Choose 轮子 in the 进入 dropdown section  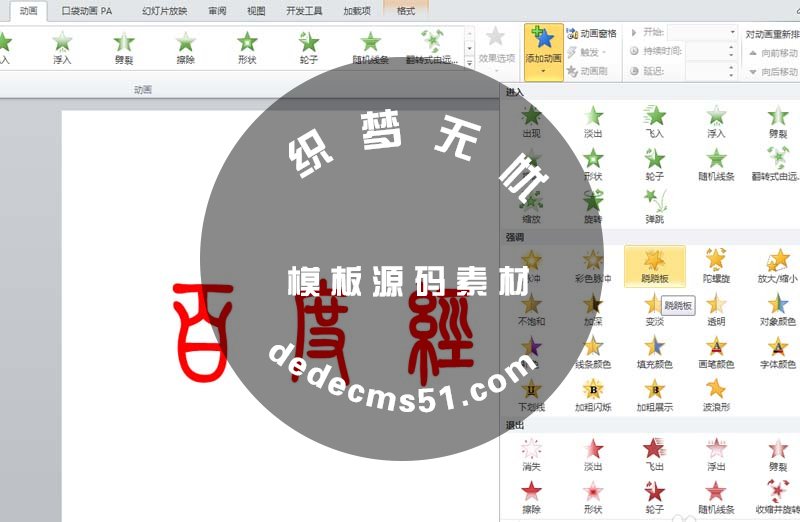655,164
